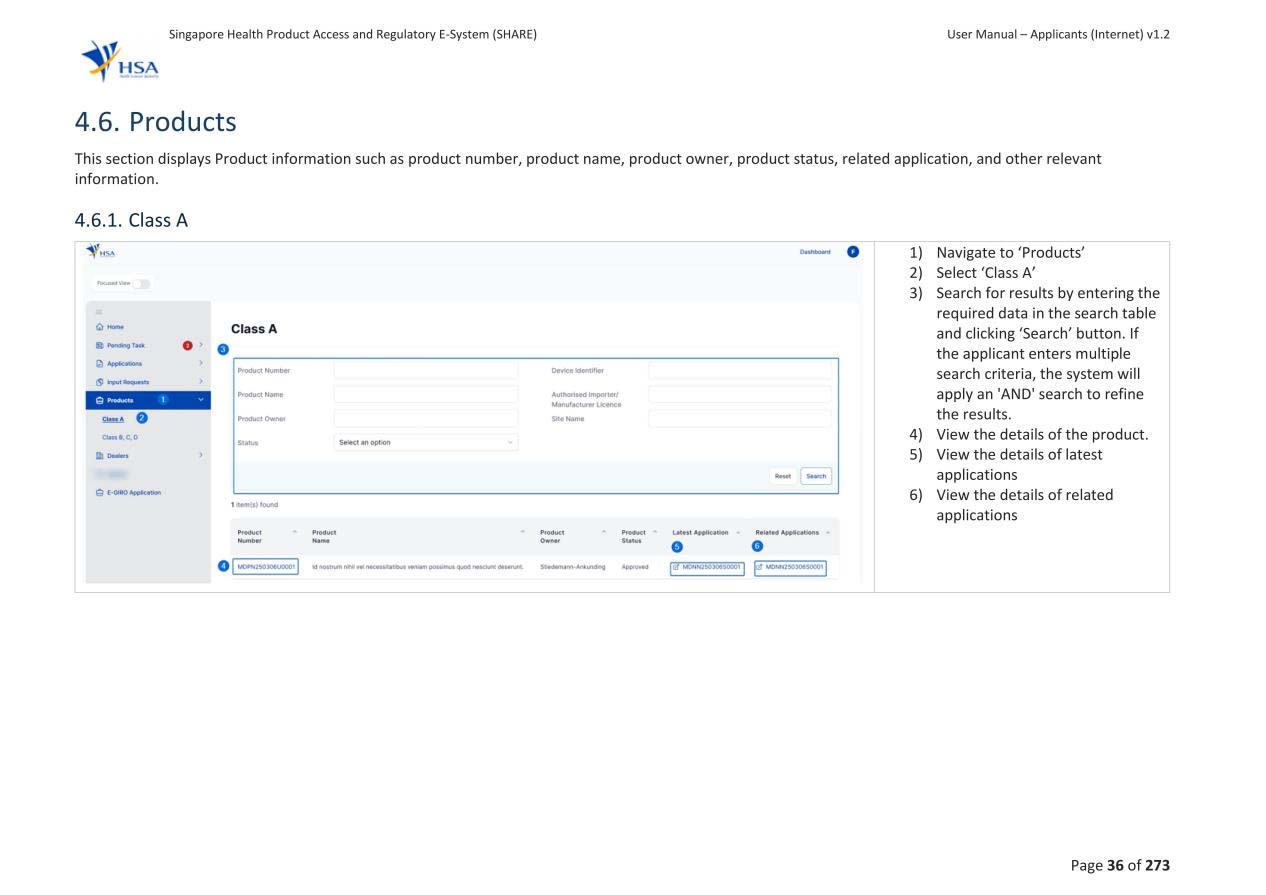Expand the Pending Task chevron

(x=201, y=346)
